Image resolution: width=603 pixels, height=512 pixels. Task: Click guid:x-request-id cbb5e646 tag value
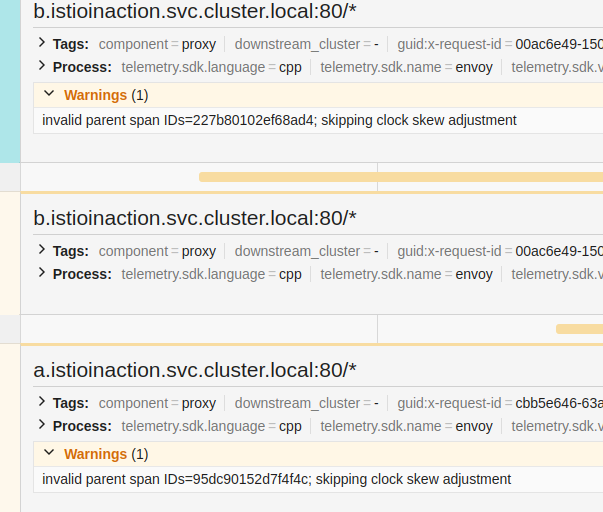click(x=559, y=403)
